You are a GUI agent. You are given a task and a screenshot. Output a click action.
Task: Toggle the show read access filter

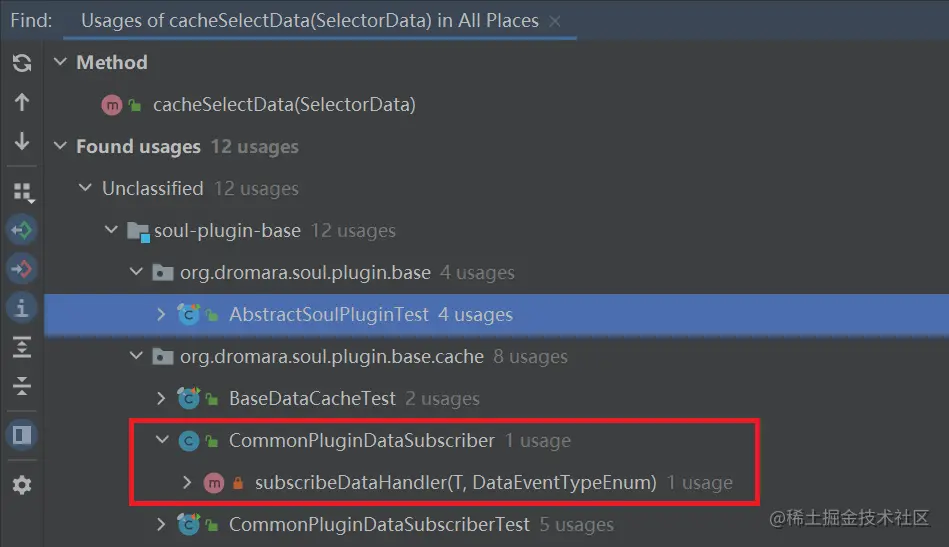21,229
